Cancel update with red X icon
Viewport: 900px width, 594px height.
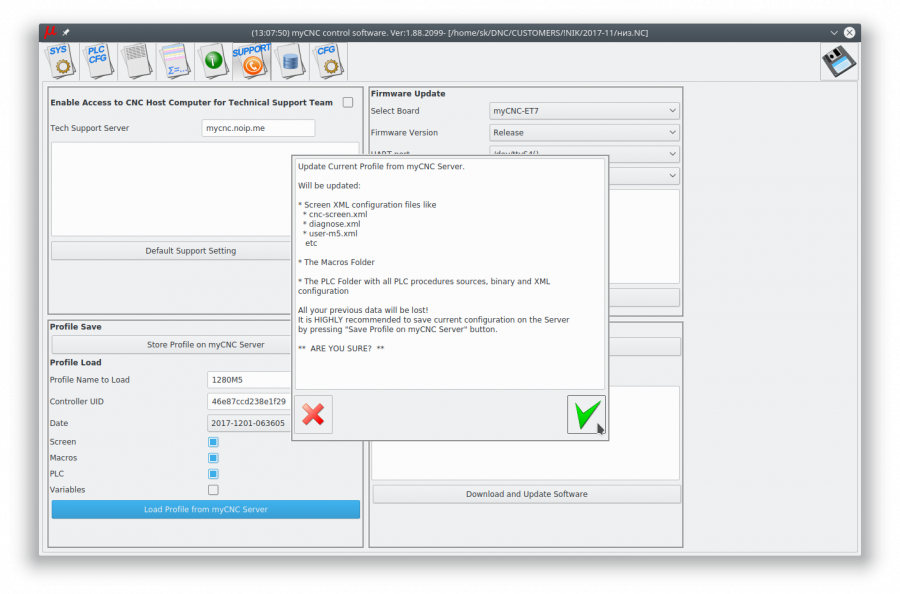pyautogui.click(x=313, y=414)
